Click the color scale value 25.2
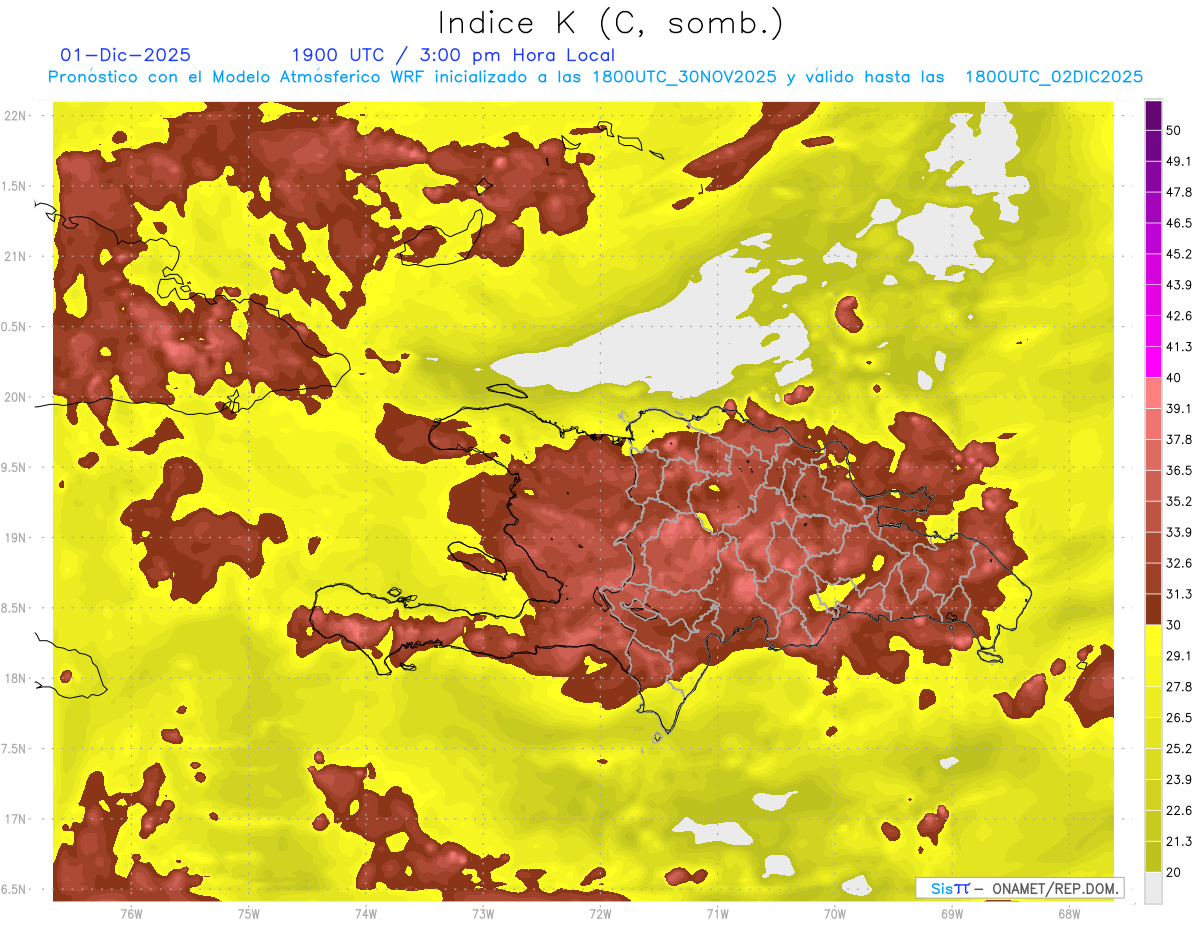Image resolution: width=1200 pixels, height=927 pixels. point(1180,748)
